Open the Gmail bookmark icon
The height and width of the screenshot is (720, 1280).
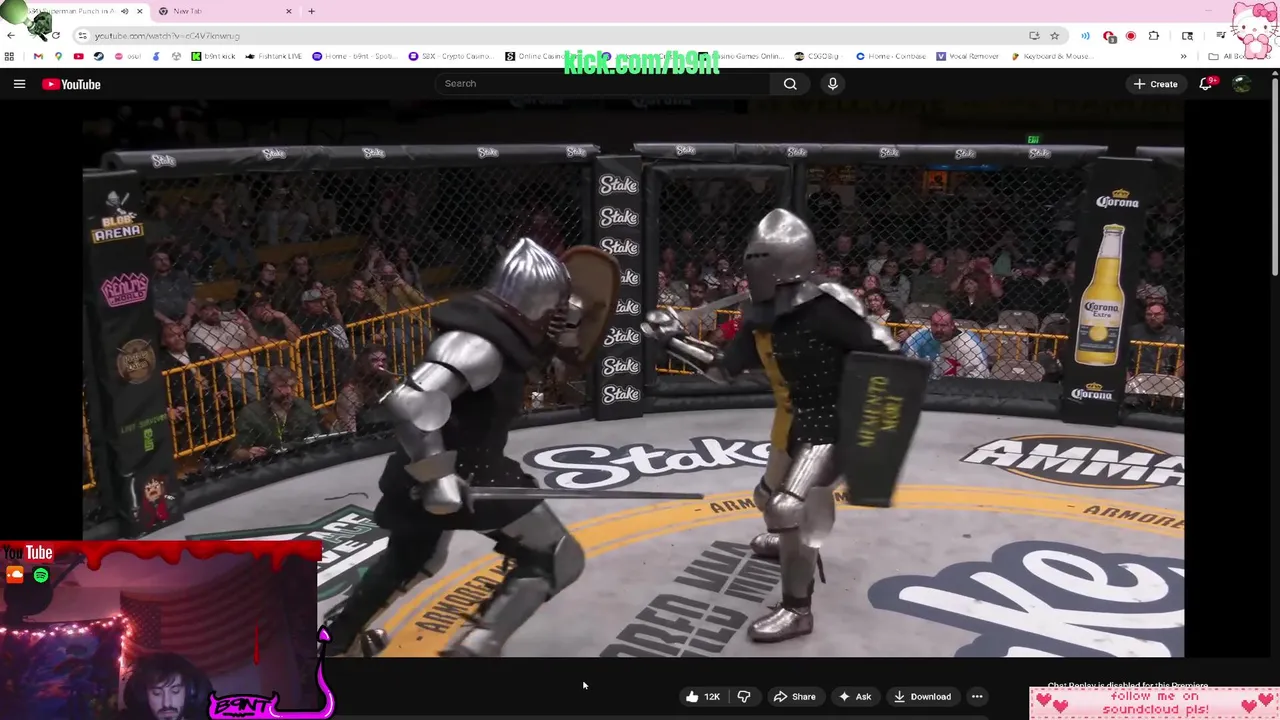click(x=38, y=57)
